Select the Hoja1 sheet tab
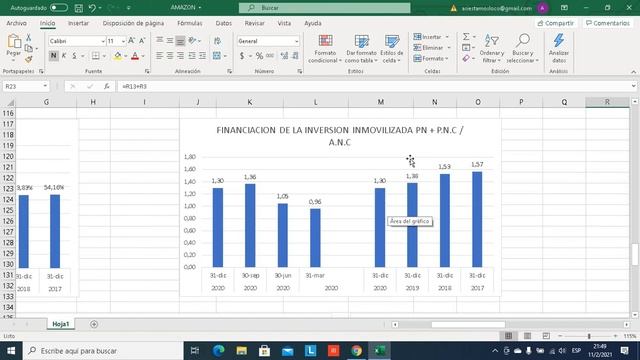The height and width of the screenshot is (360, 640). point(61,324)
